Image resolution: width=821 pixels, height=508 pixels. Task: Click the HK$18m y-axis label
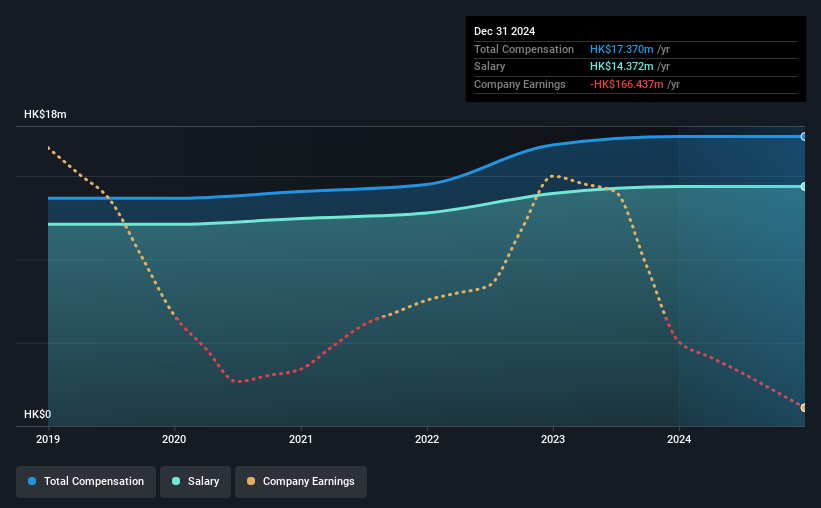click(x=45, y=114)
